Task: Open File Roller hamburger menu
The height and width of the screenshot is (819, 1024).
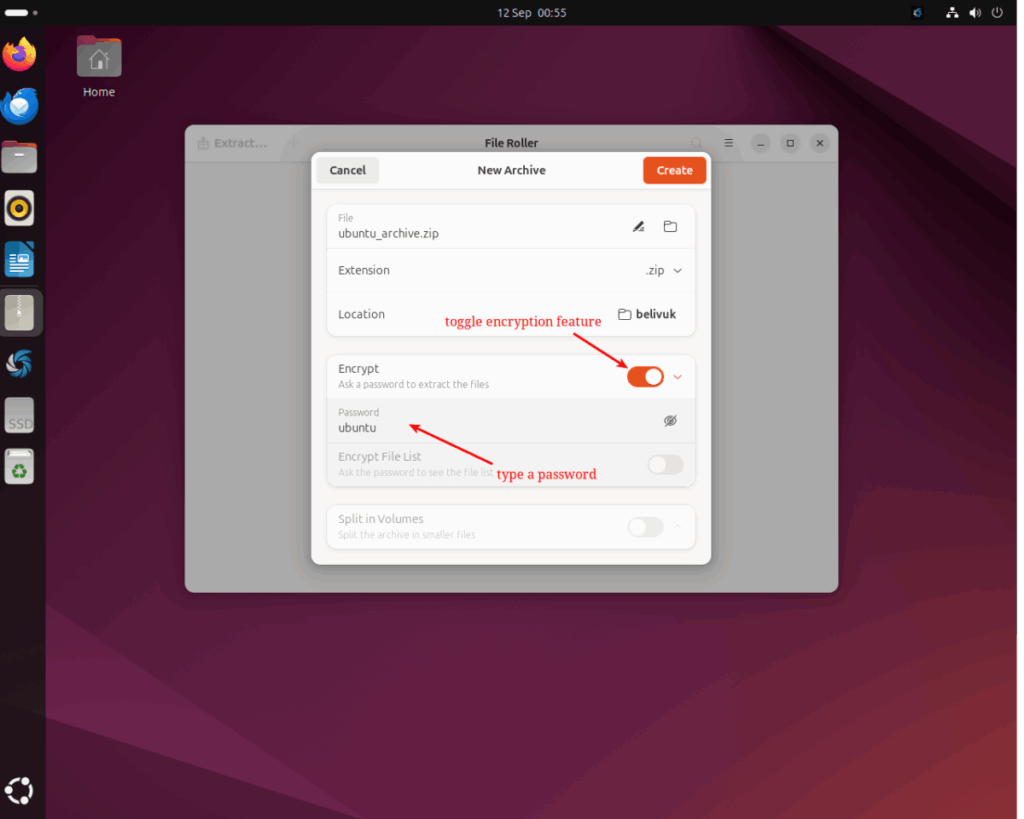Action: tap(729, 143)
